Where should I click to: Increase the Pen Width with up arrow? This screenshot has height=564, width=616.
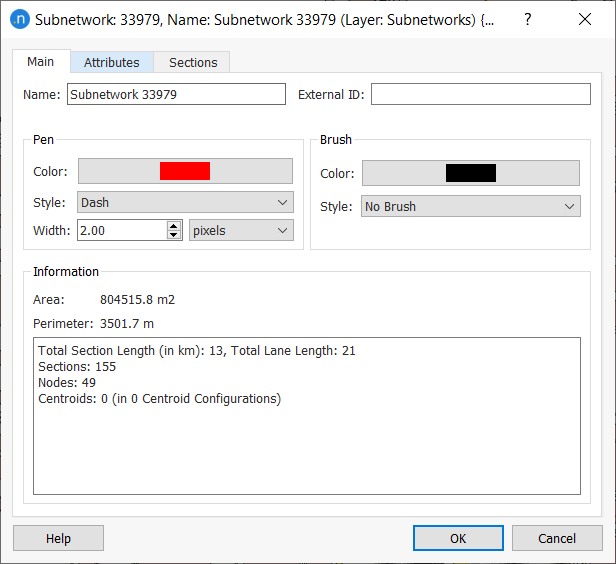[x=174, y=225]
